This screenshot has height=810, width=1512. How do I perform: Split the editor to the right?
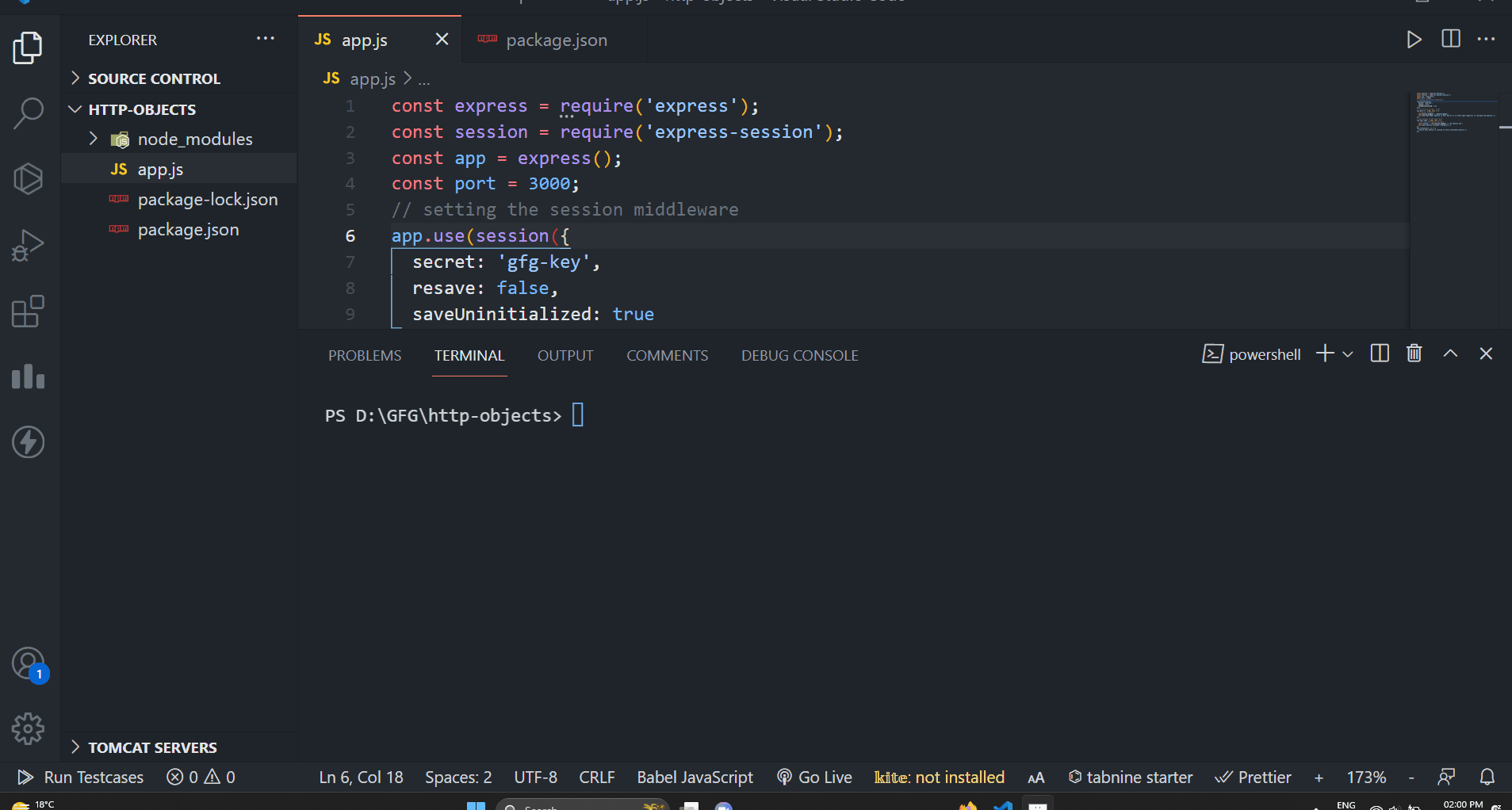point(1450,40)
